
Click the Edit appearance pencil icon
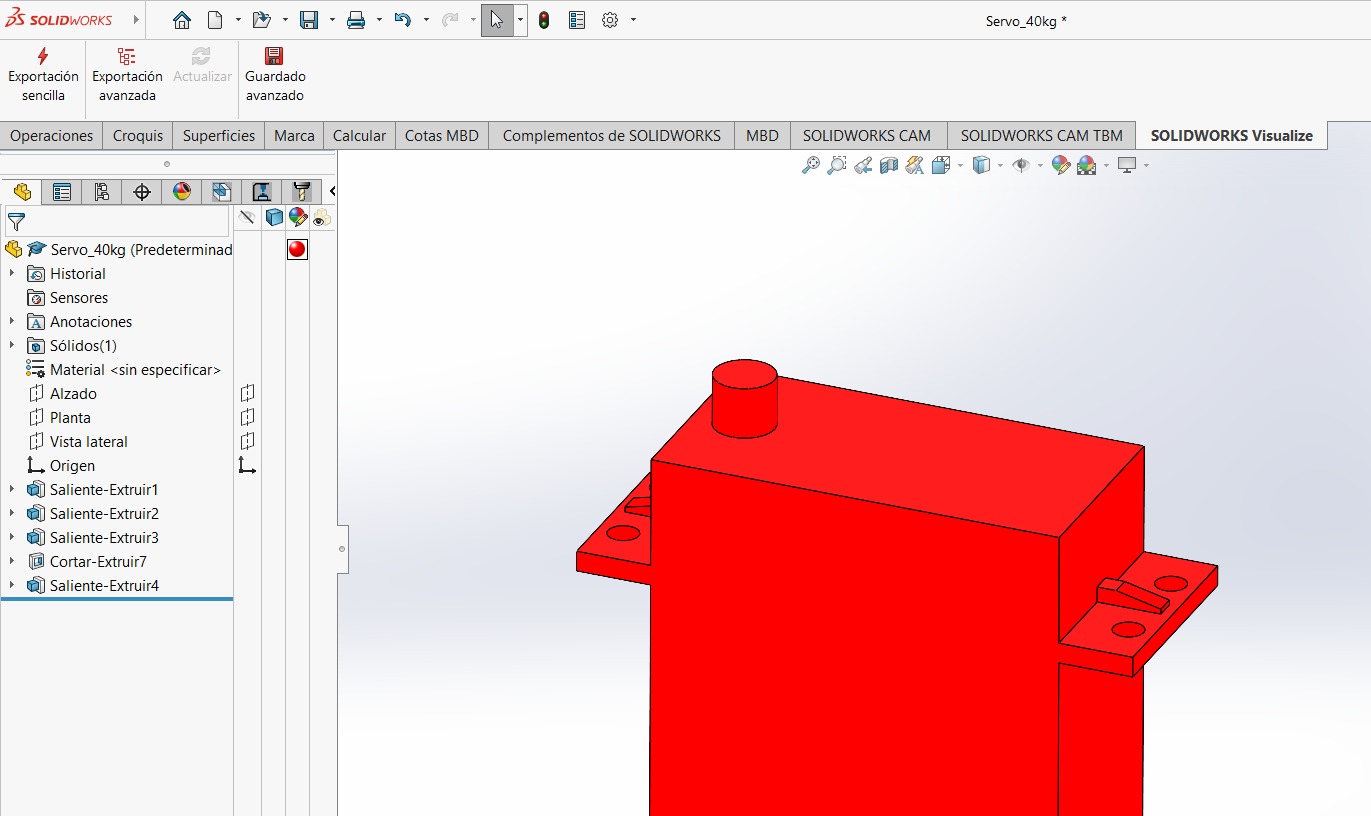click(1062, 165)
